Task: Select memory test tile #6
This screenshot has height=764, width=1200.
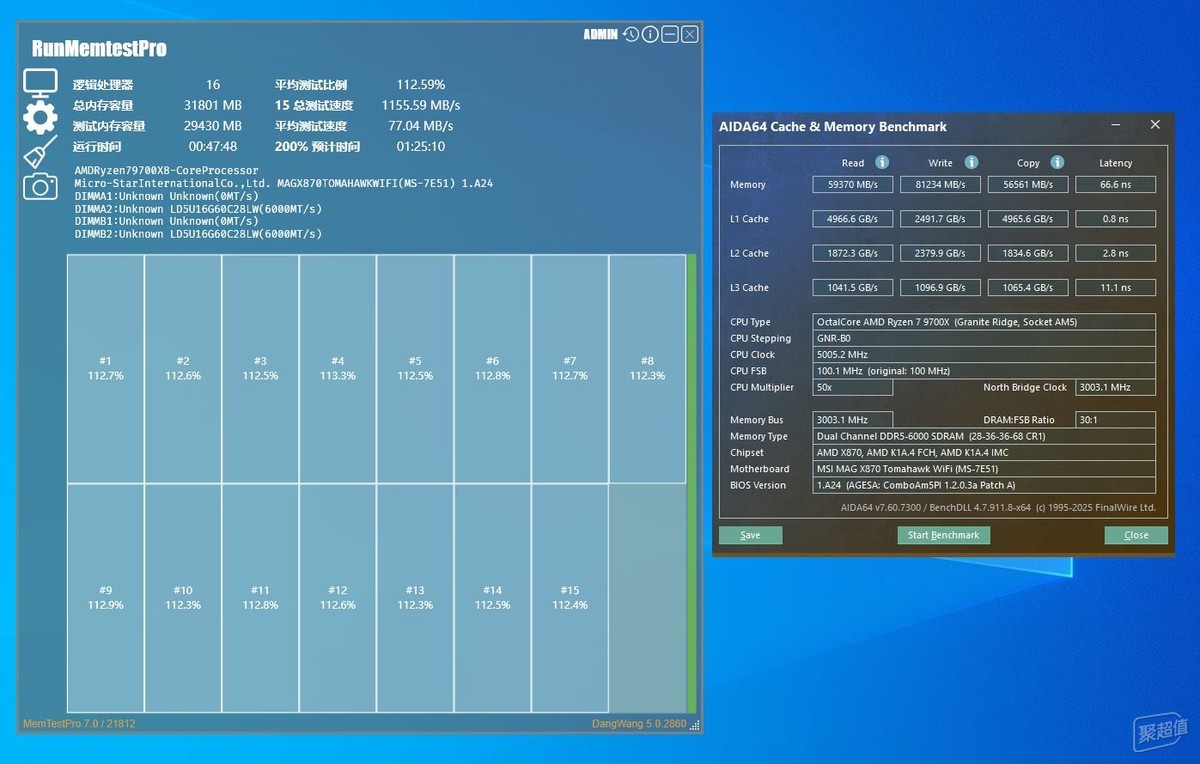Action: pyautogui.click(x=492, y=369)
